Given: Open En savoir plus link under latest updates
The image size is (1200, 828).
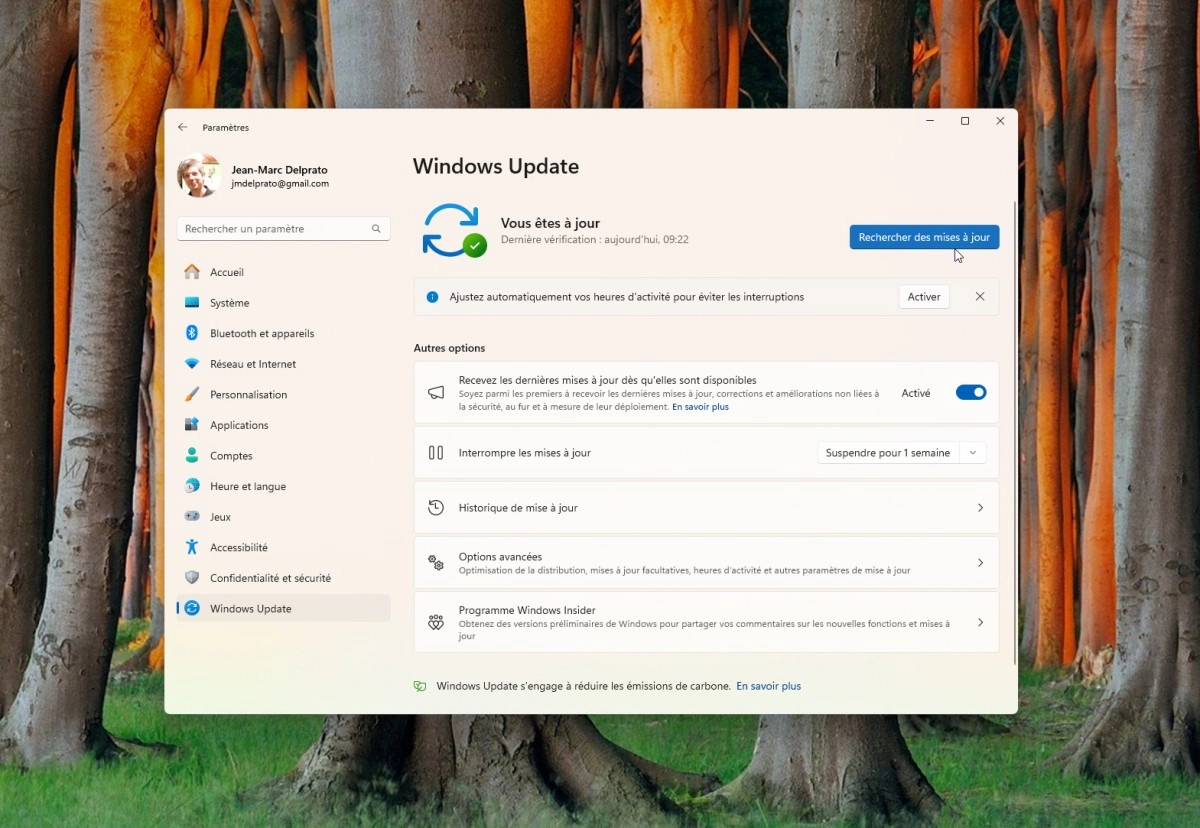Looking at the screenshot, I should coord(700,407).
